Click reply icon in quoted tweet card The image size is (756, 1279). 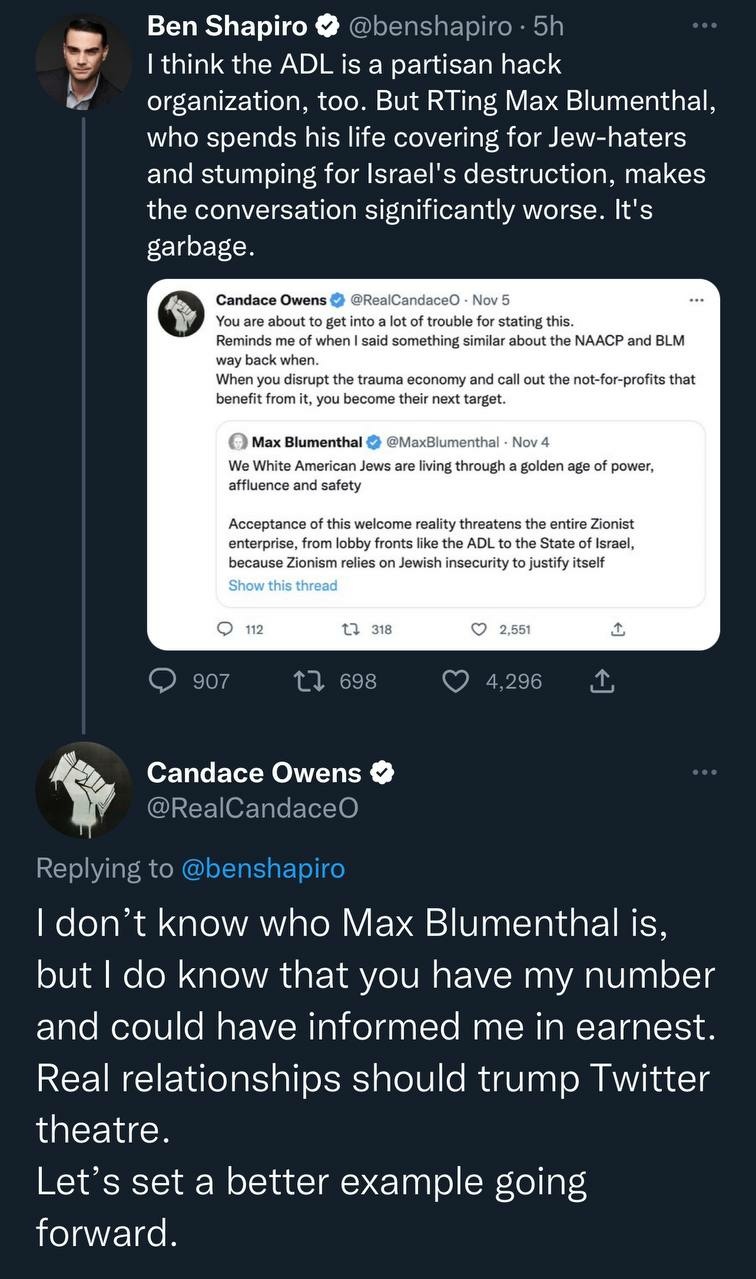tap(226, 629)
